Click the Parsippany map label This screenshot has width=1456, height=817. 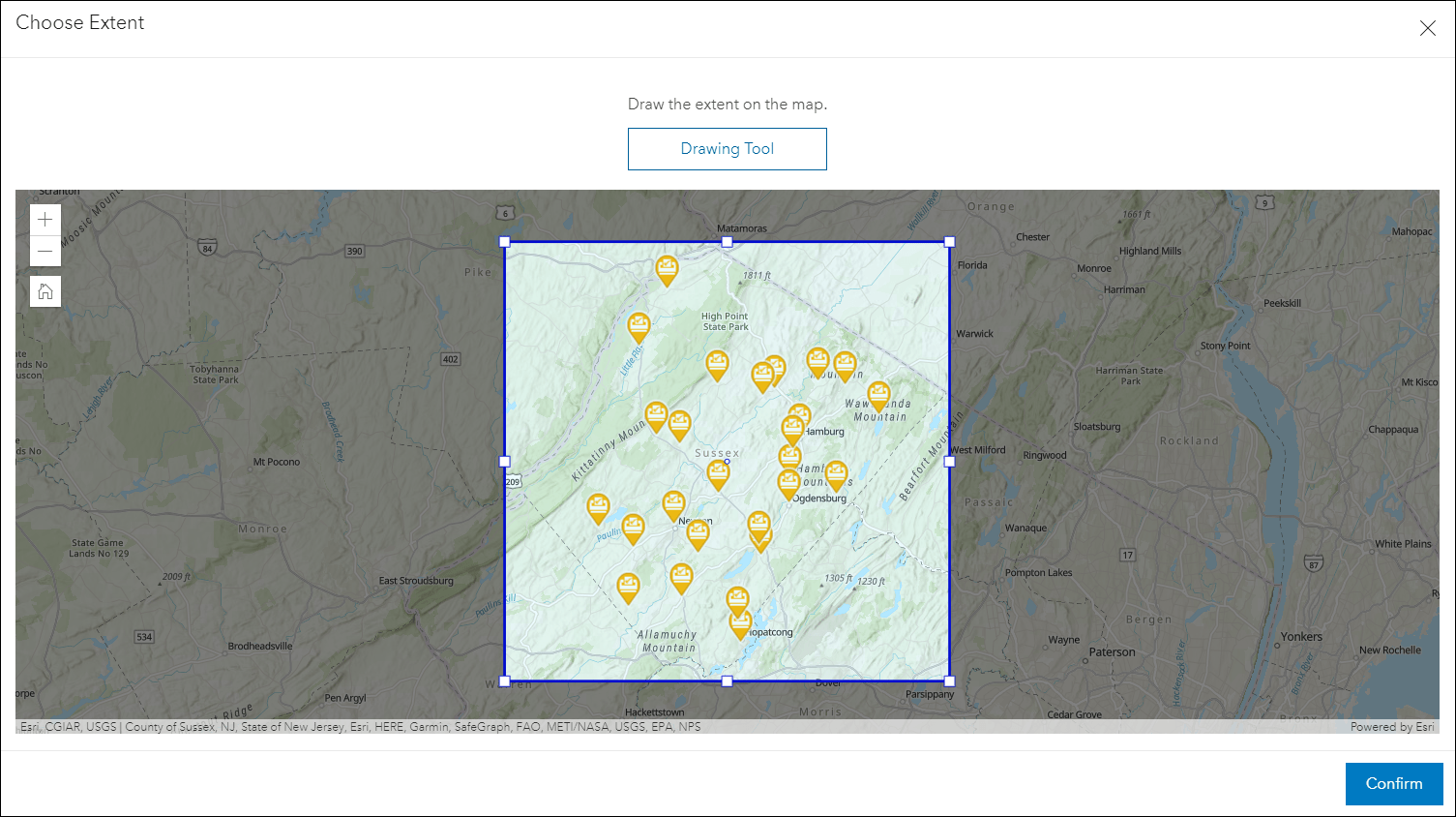click(x=930, y=694)
